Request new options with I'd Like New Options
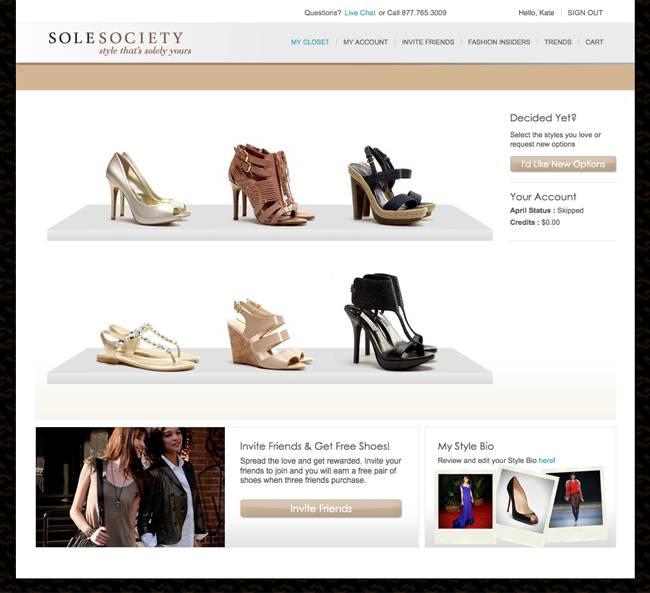The height and width of the screenshot is (593, 650). pos(563,164)
